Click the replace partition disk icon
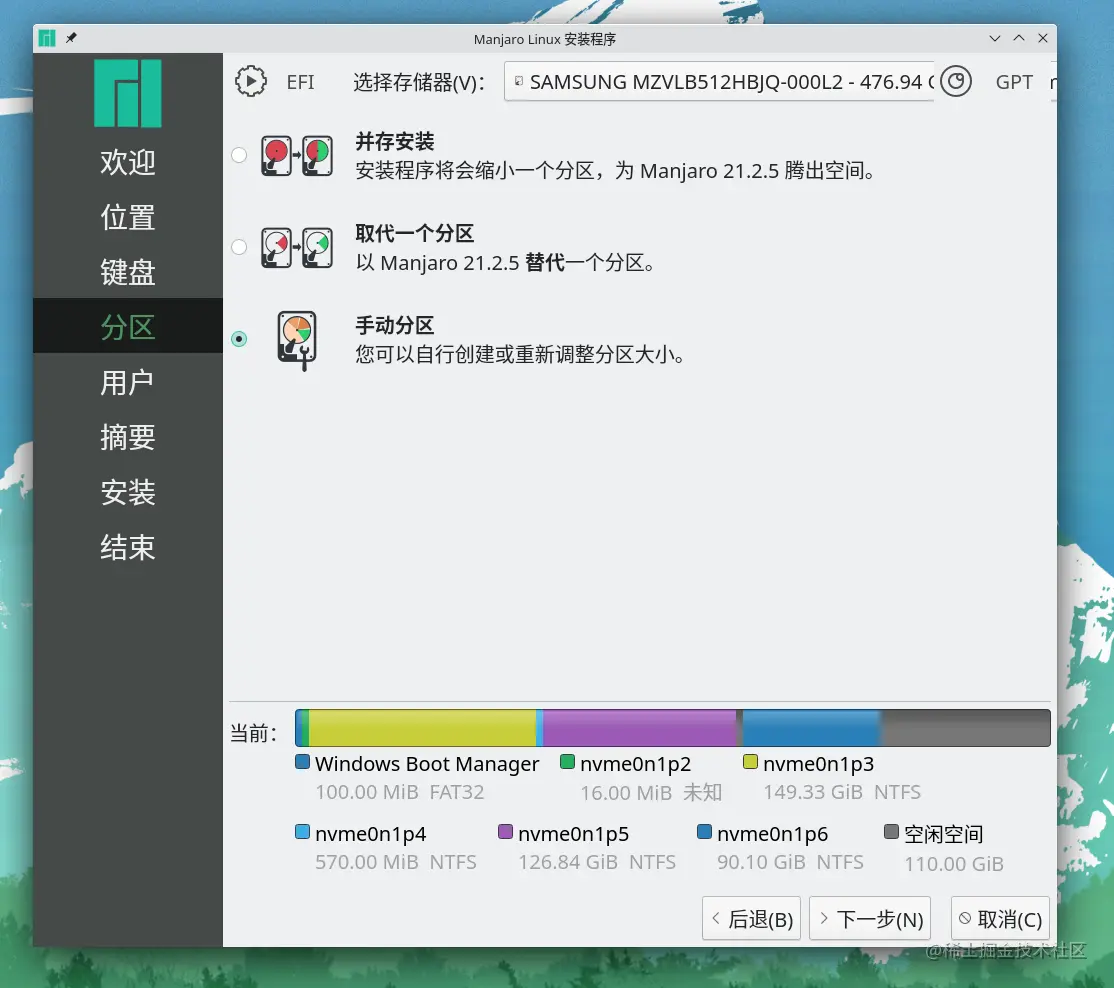This screenshot has width=1114, height=988. click(296, 247)
